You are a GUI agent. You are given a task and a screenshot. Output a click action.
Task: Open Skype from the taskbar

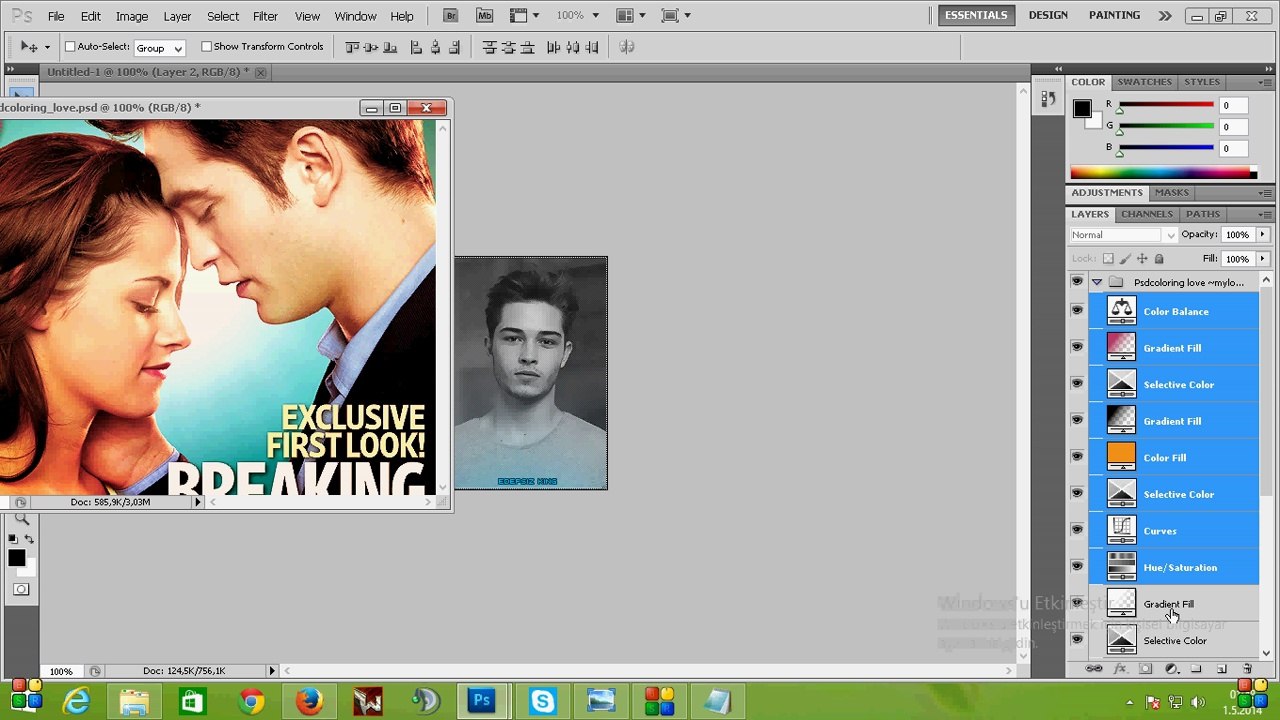[543, 701]
